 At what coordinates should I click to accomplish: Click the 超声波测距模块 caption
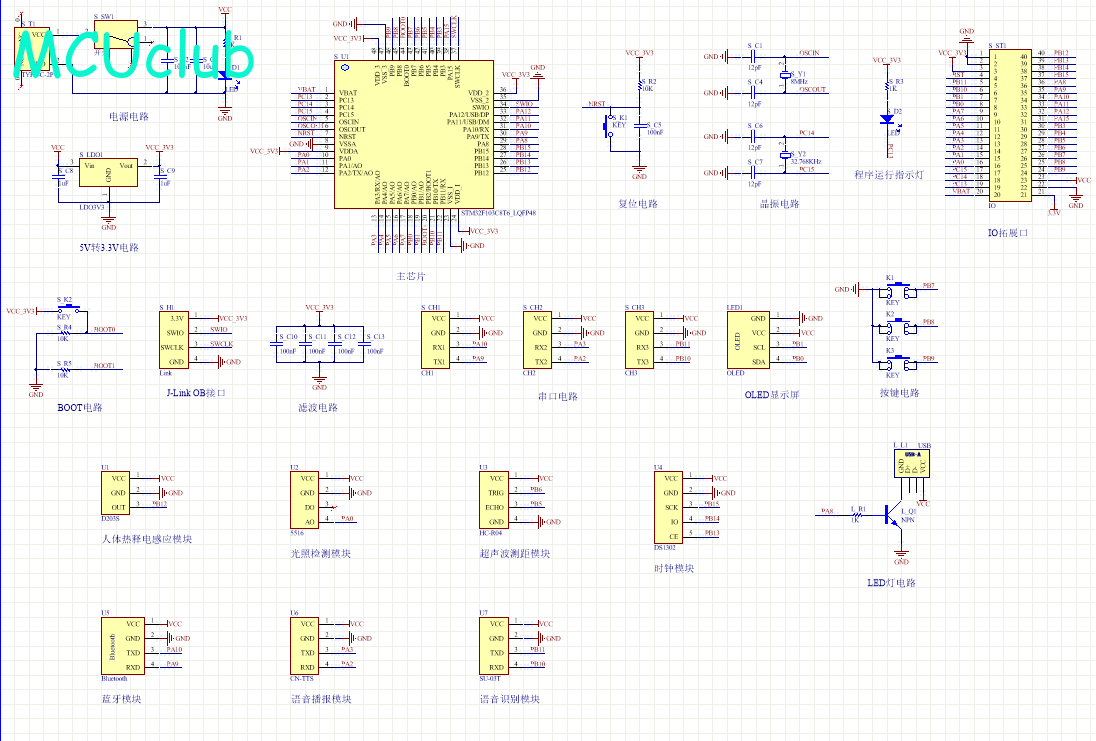tap(514, 553)
